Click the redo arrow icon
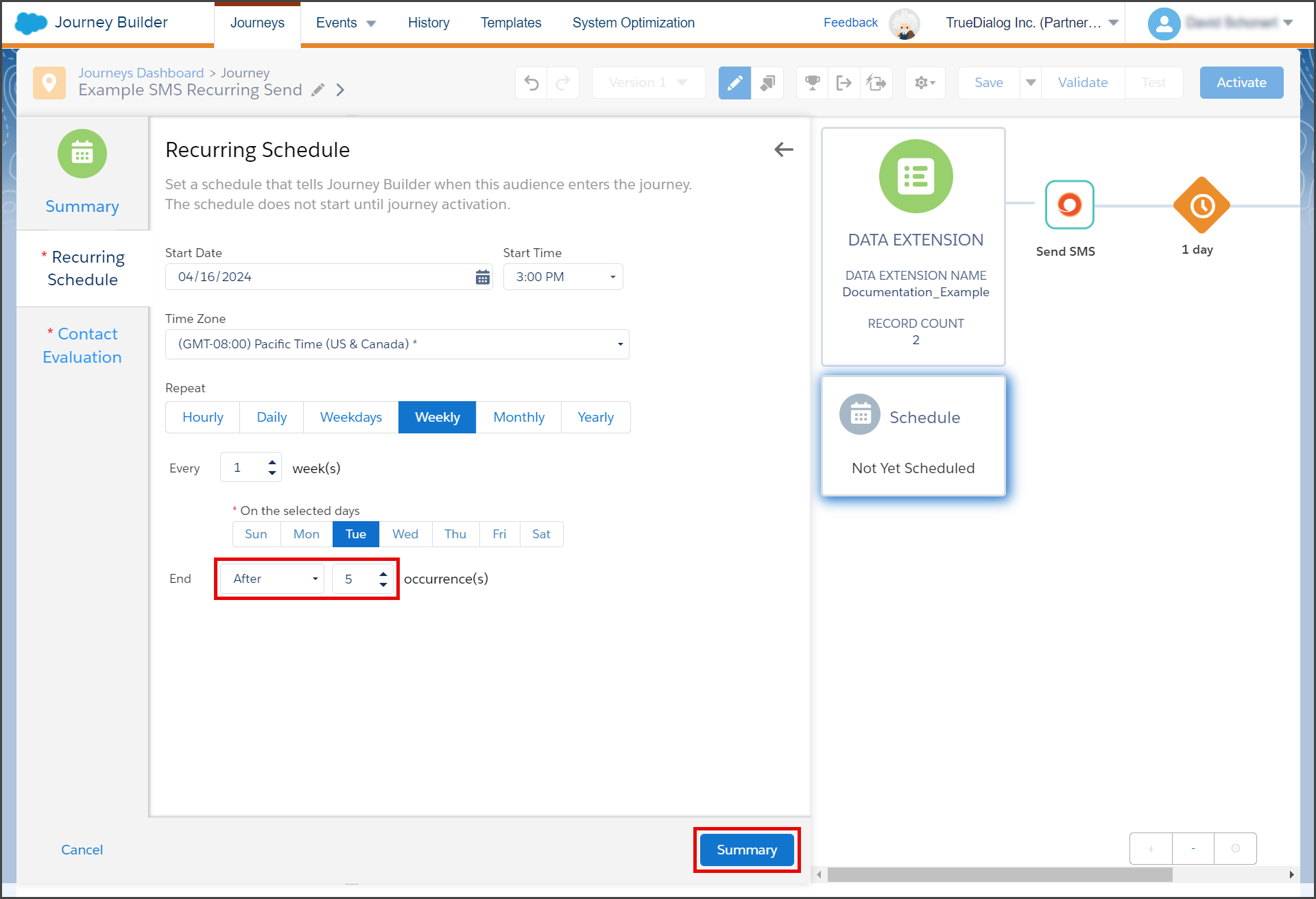Viewport: 1316px width, 899px height. coord(563,83)
